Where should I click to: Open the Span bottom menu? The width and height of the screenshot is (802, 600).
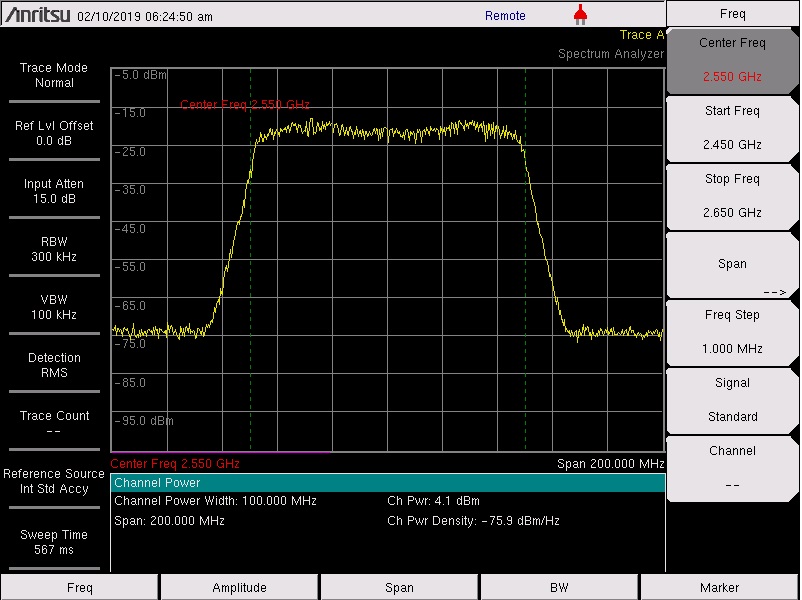[x=399, y=587]
